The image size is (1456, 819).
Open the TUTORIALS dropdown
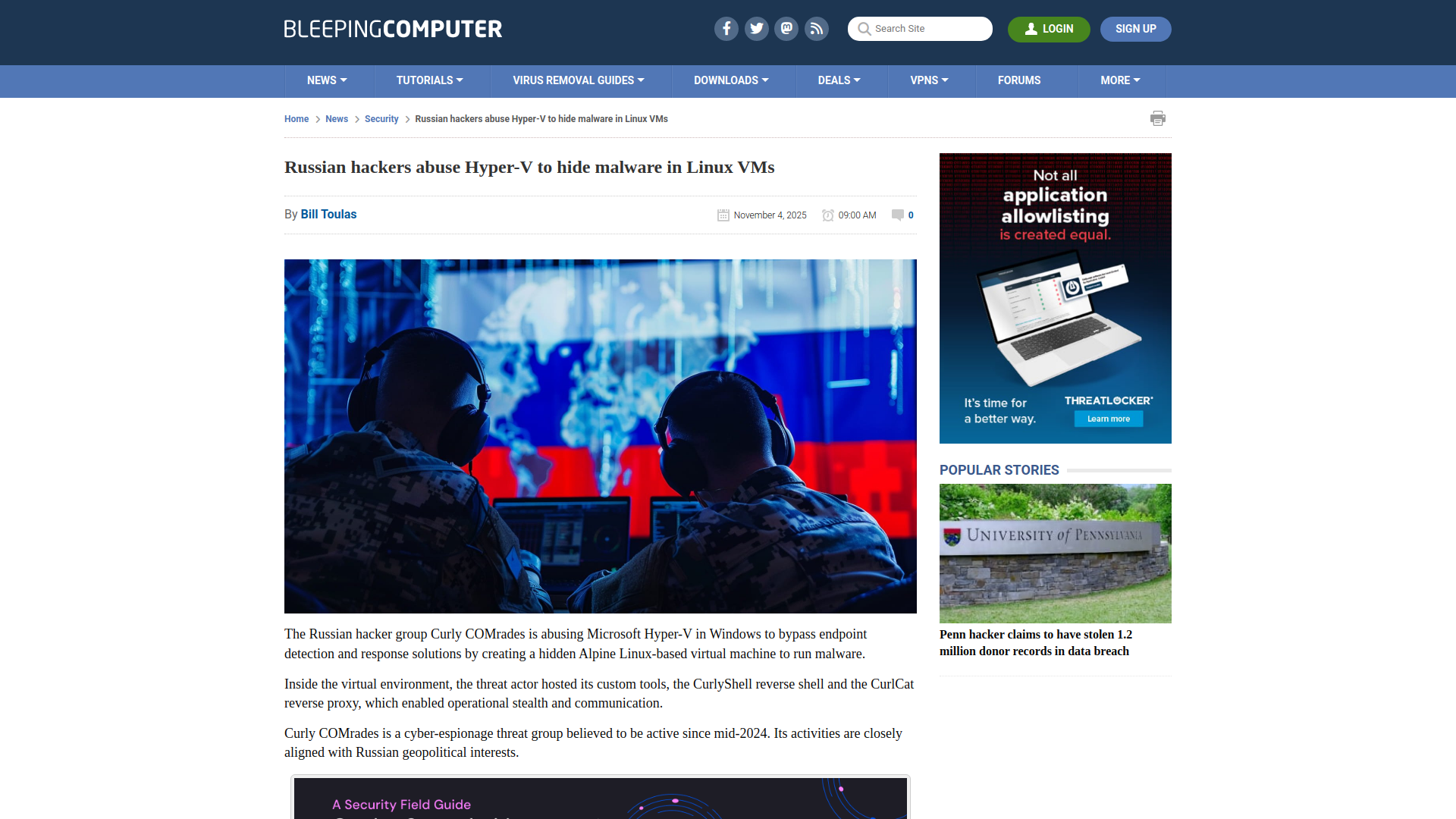(x=430, y=80)
